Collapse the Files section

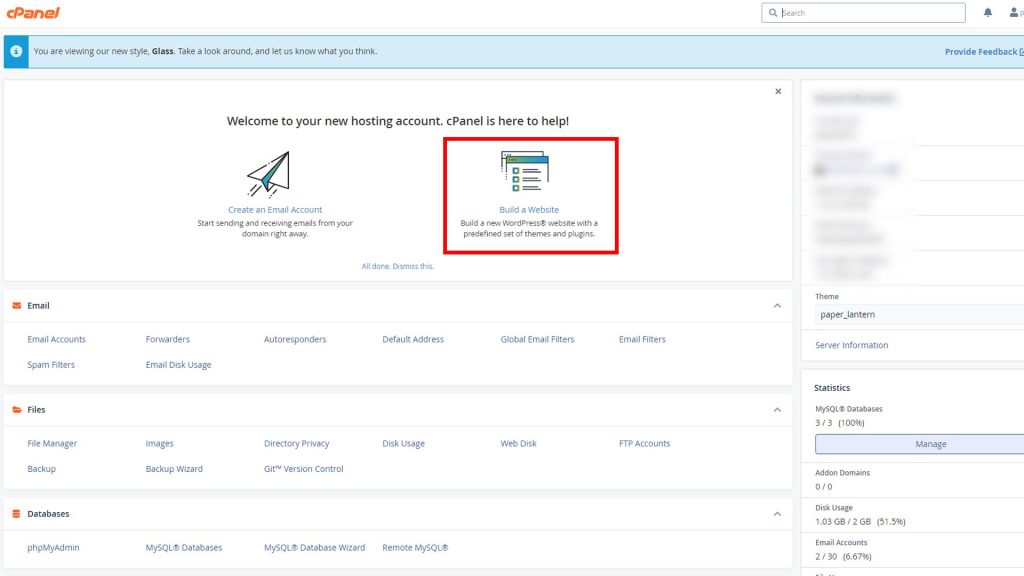pos(777,410)
